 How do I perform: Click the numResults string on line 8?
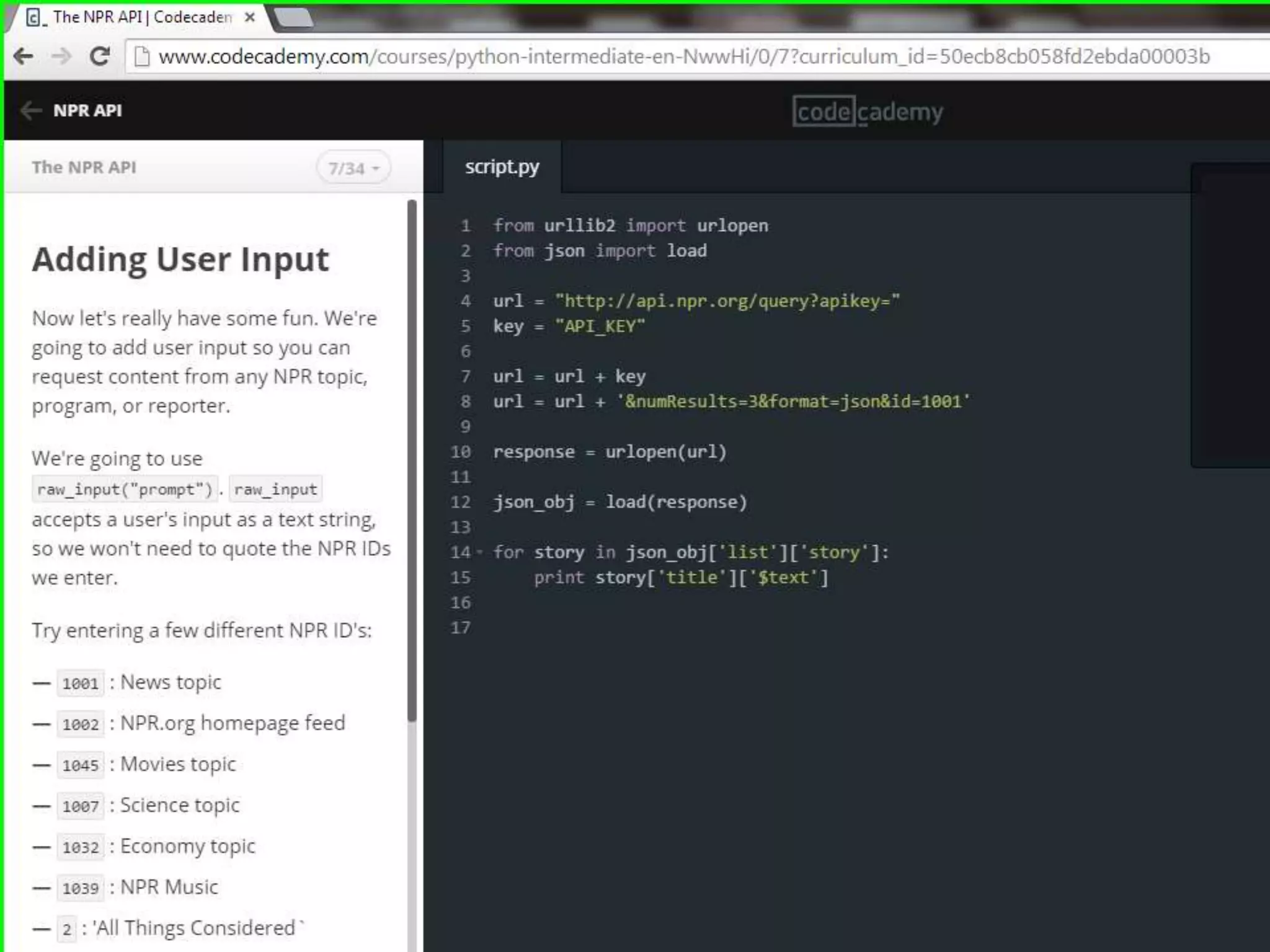[x=794, y=402]
